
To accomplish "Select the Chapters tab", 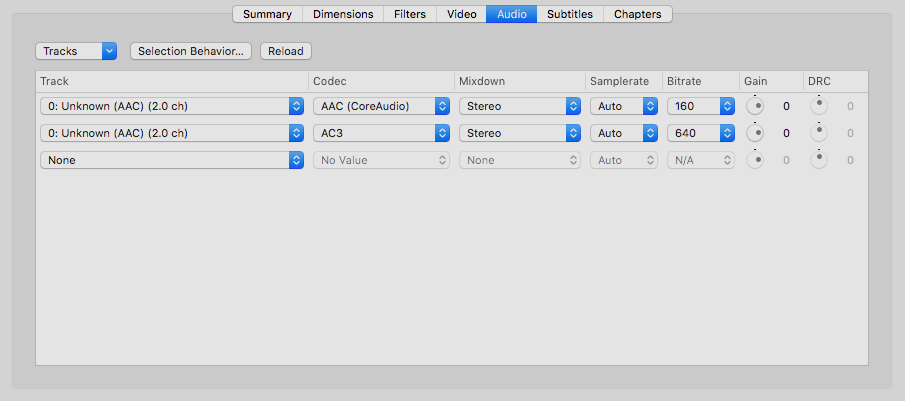I will point(637,14).
